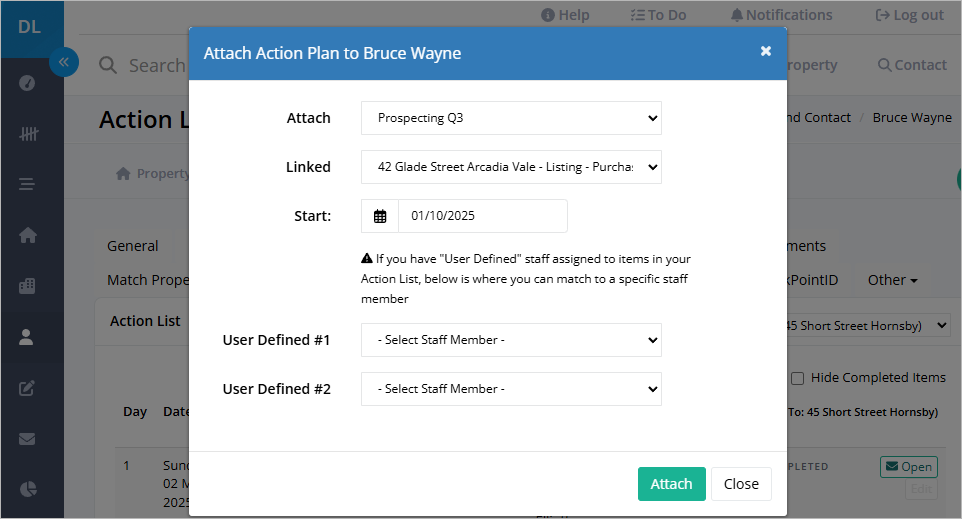962x519 pixels.
Task: Close the Attach Action Plan dialog with X
Action: point(766,51)
